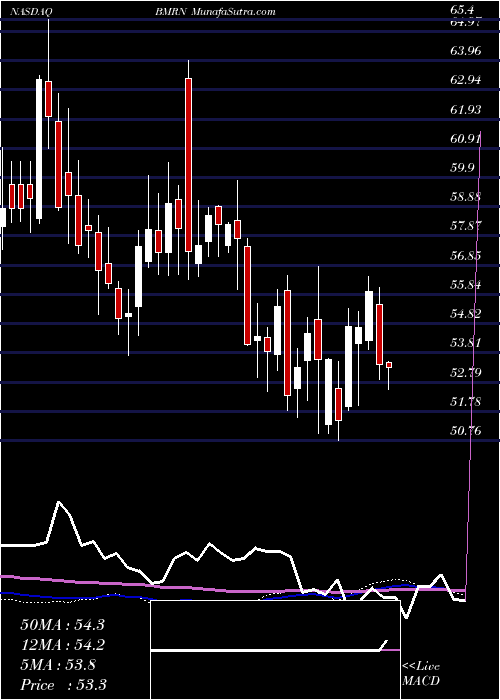Screen dimensions: 500x700
Task: Click the 50MA : 54.3 readout
Action: 62,625
